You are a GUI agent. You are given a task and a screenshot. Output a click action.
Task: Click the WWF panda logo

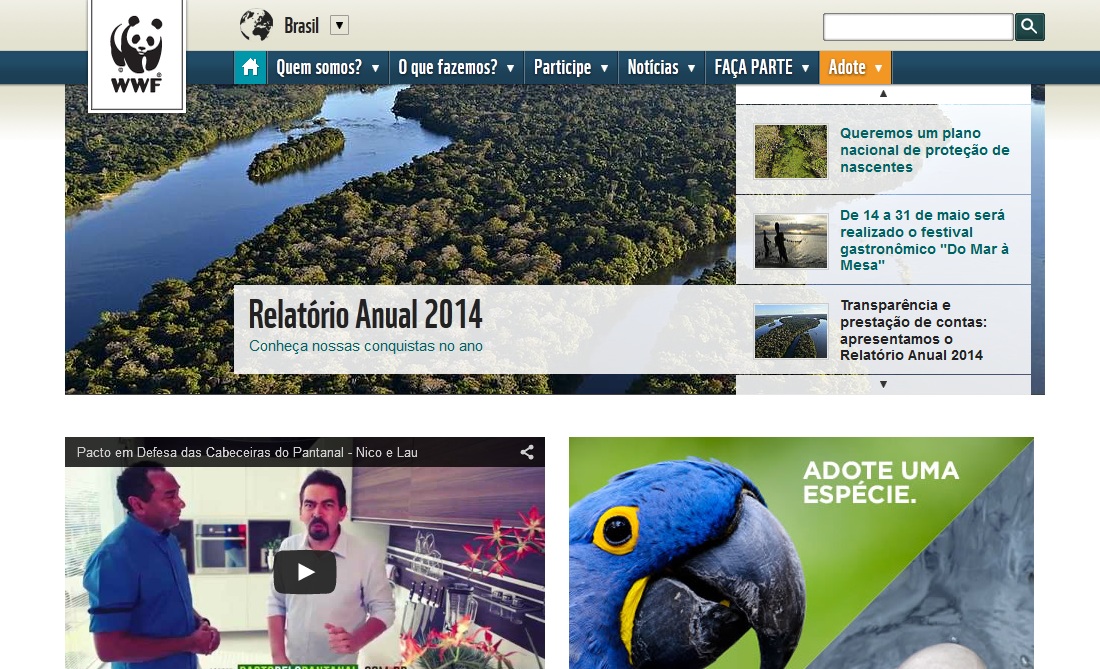136,55
